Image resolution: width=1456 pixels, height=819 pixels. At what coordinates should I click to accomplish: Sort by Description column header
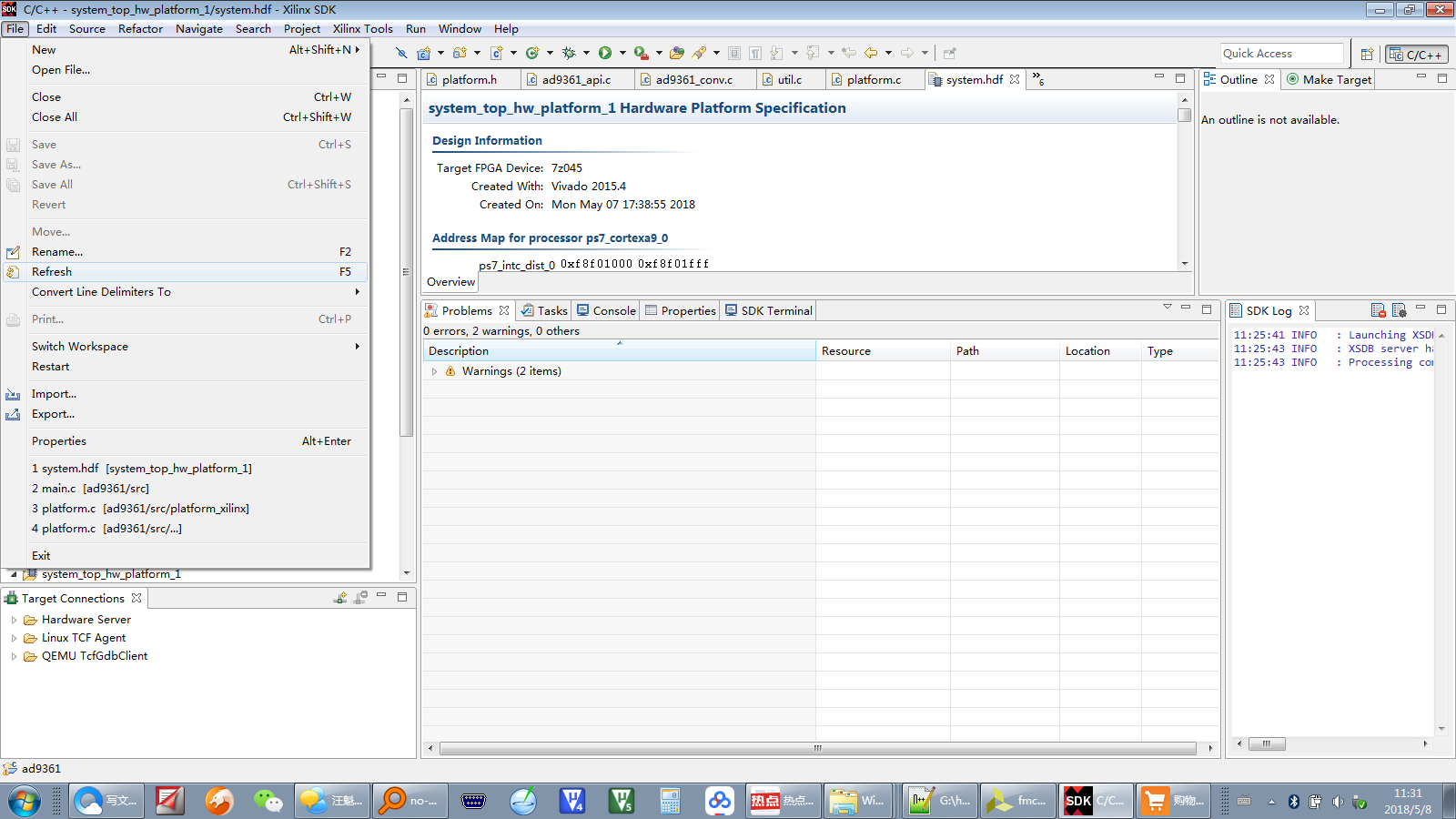pos(619,351)
